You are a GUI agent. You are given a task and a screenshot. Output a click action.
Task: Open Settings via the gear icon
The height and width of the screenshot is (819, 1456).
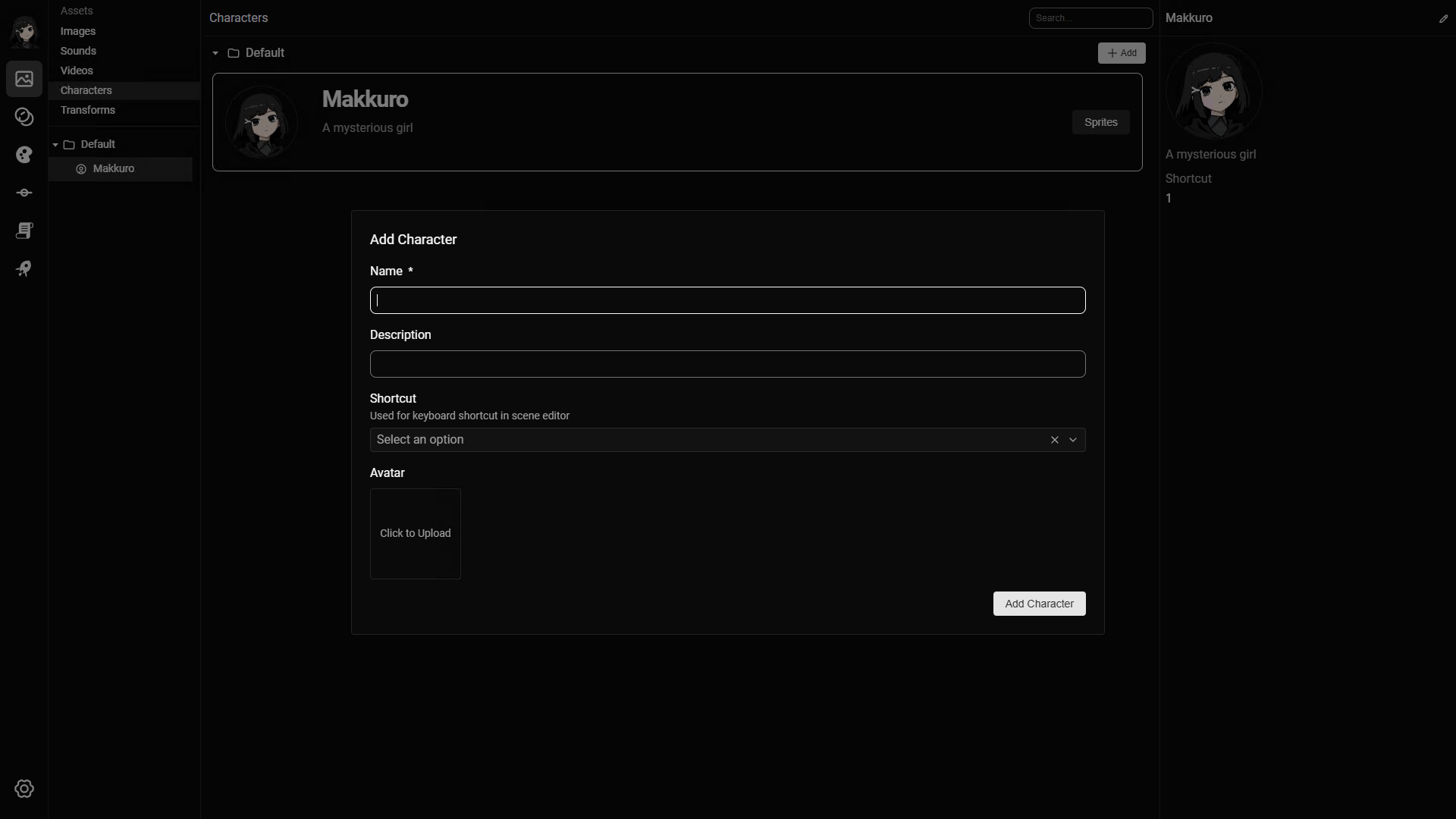[24, 789]
